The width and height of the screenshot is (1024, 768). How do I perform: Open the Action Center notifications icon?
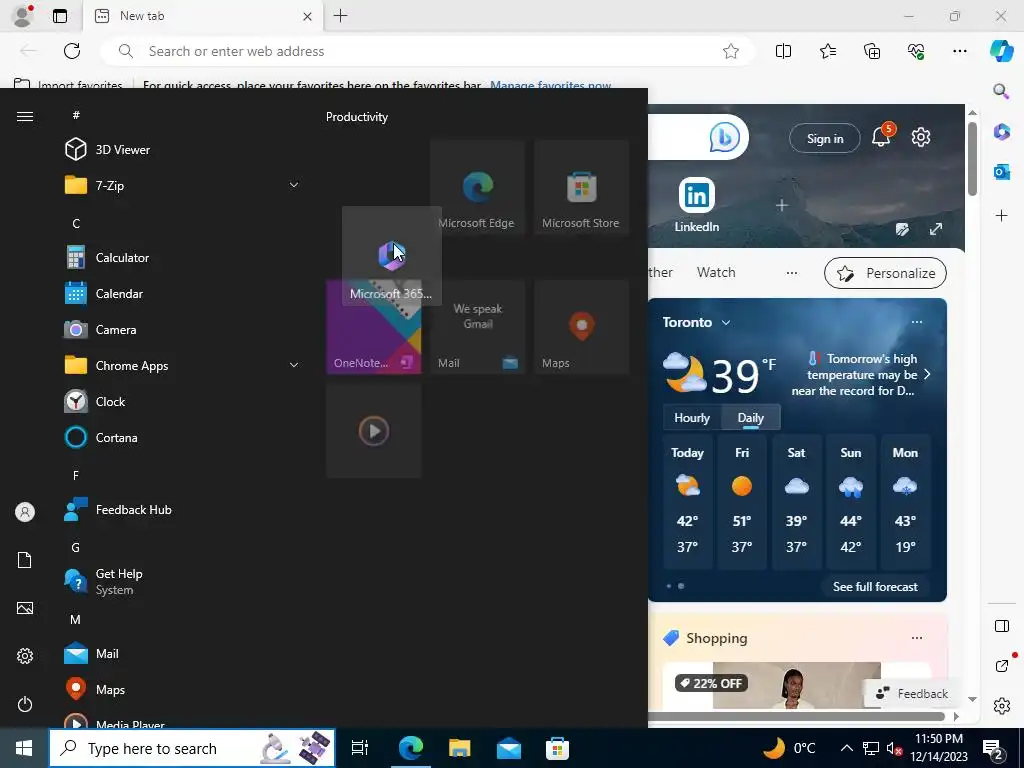(x=993, y=749)
